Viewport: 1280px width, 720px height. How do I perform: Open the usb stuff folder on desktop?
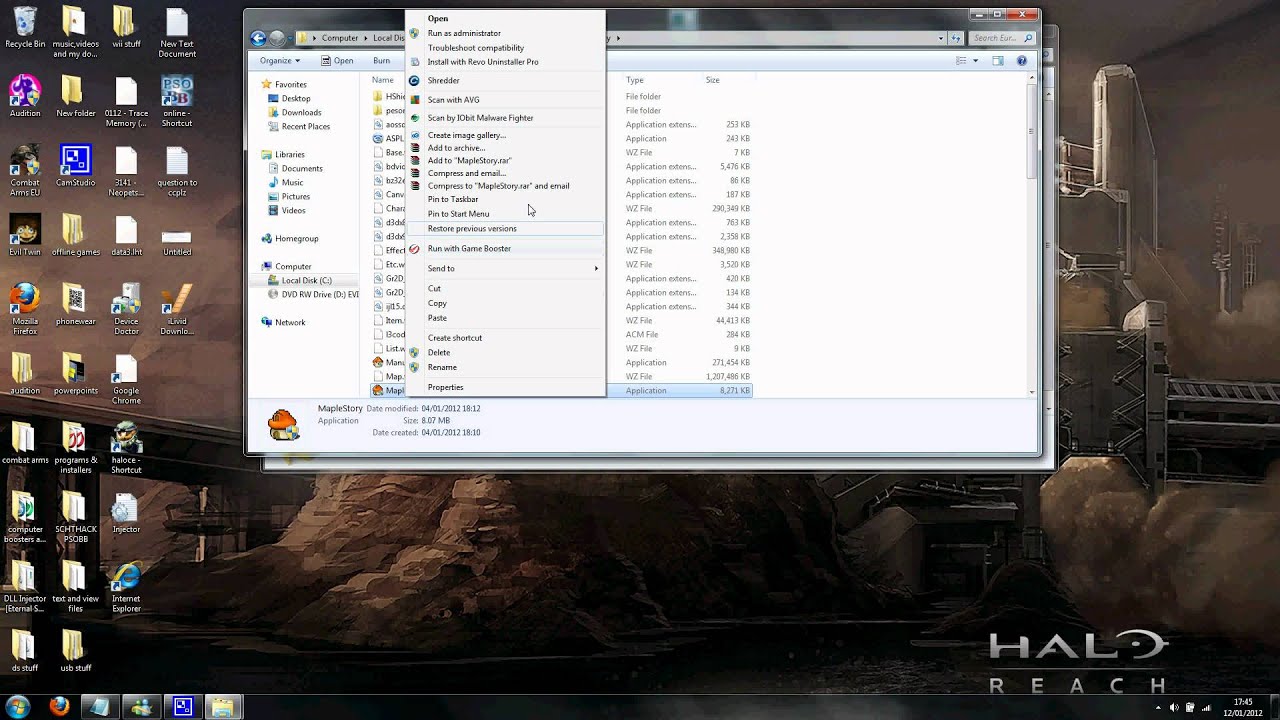[x=75, y=651]
